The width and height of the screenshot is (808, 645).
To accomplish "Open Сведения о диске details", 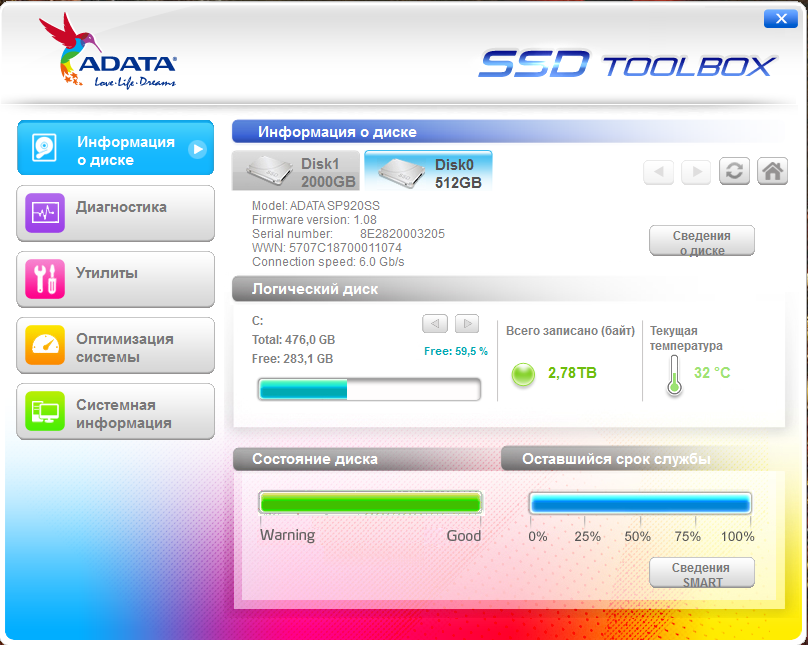I will point(702,241).
